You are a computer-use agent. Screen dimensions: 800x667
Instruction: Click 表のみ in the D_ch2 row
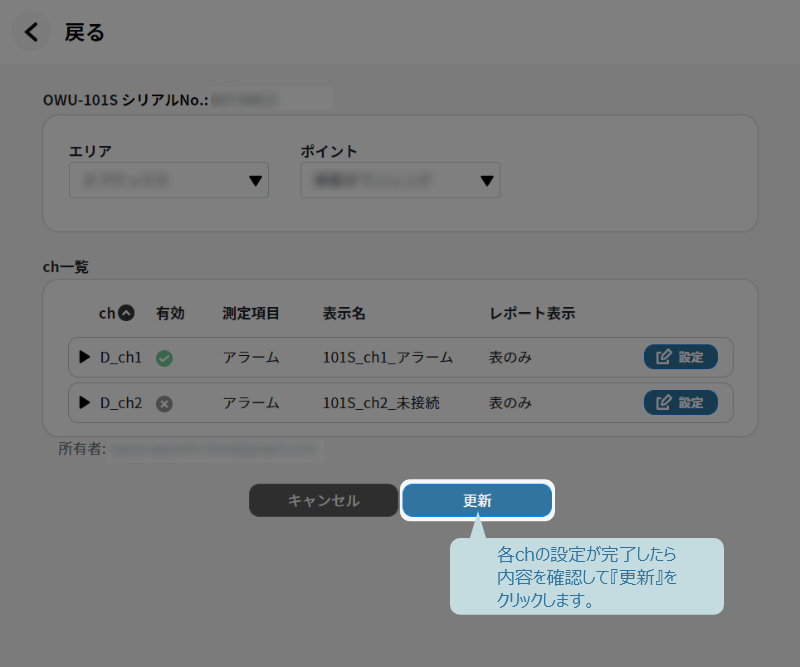[510, 403]
